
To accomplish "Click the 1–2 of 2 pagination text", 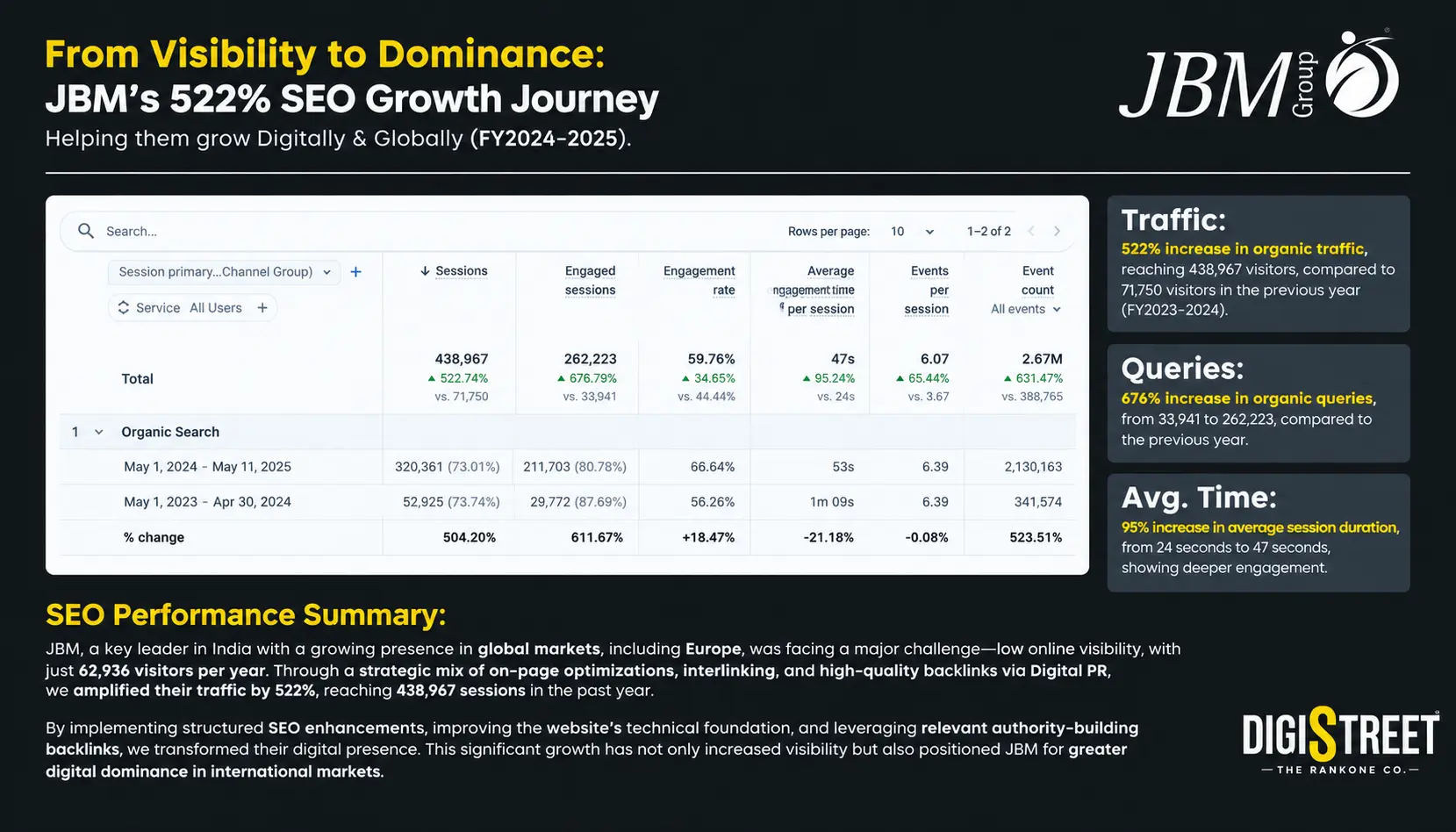I will (989, 232).
